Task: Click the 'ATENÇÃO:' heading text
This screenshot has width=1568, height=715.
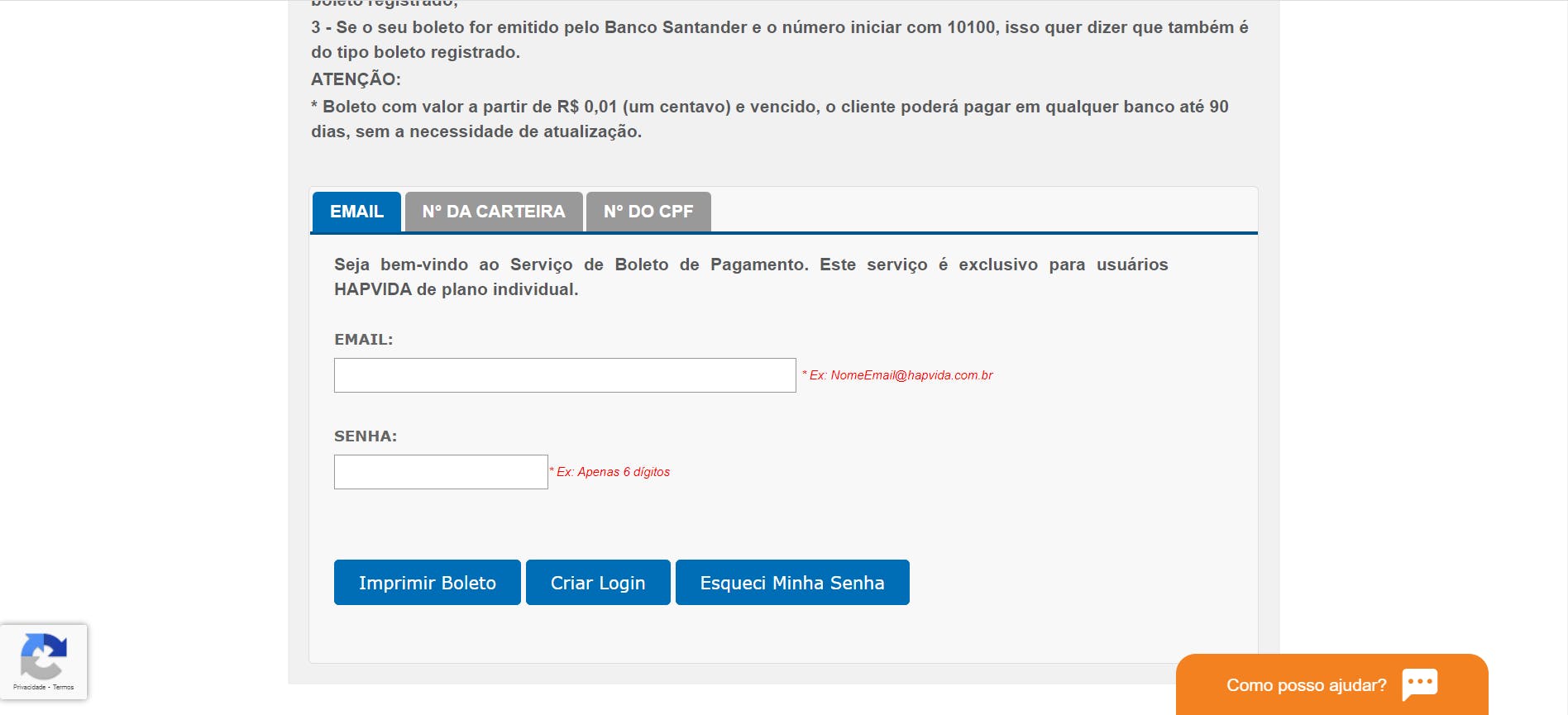Action: (356, 79)
